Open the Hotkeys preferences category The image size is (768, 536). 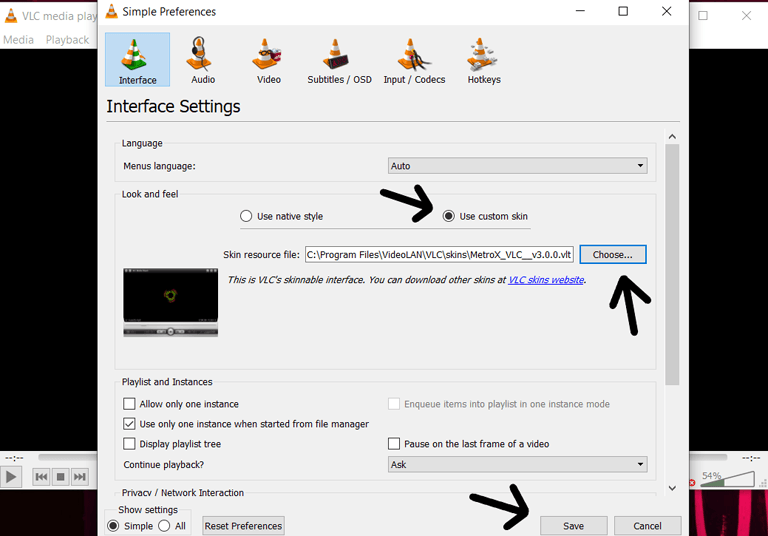click(483, 60)
